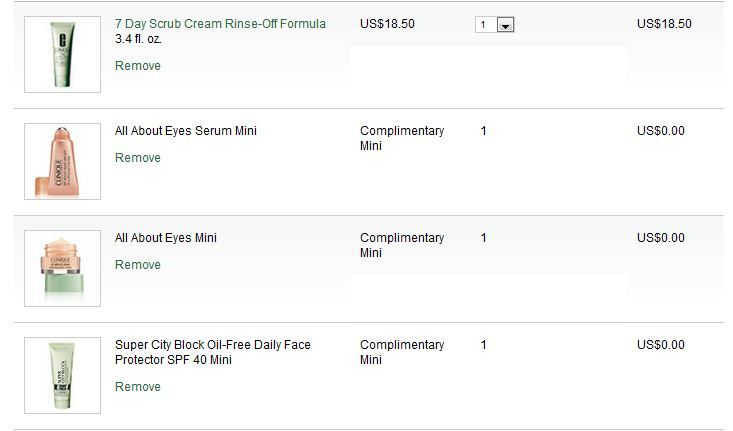Click the quantity field showing 1
The height and width of the screenshot is (431, 733).
(485, 25)
